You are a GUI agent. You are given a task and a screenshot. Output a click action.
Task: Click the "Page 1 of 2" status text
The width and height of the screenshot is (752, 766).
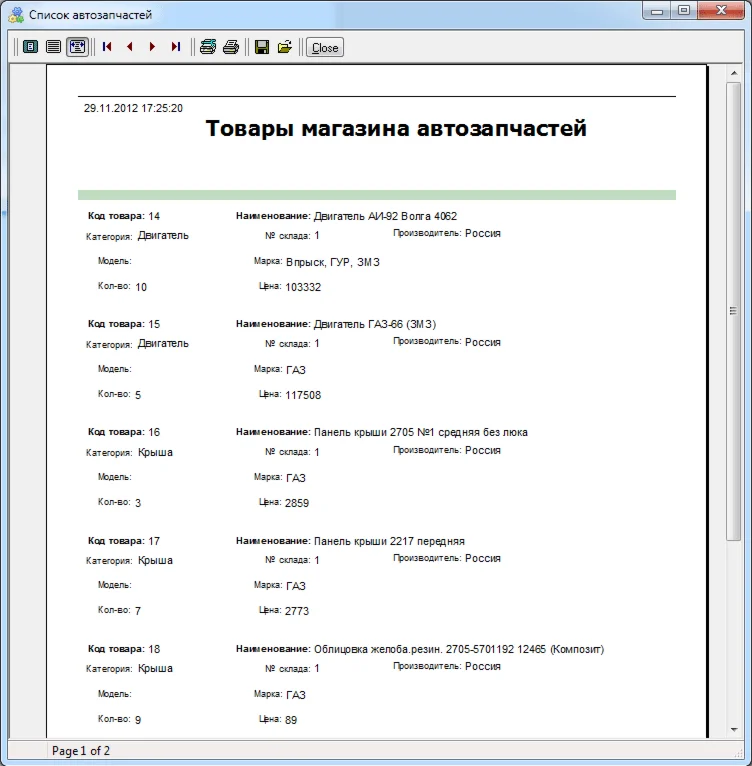click(81, 751)
